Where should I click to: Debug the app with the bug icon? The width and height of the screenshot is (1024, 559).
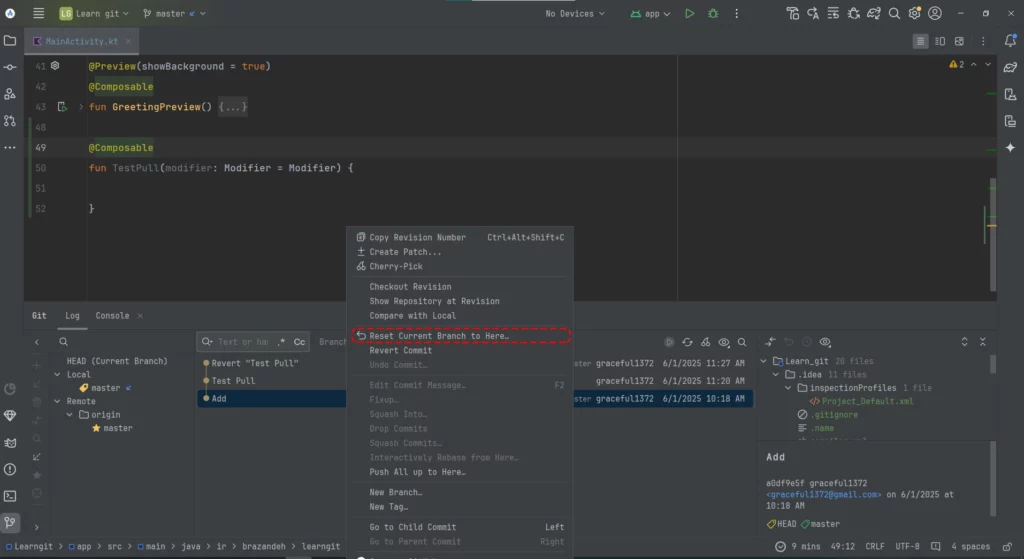(x=713, y=13)
